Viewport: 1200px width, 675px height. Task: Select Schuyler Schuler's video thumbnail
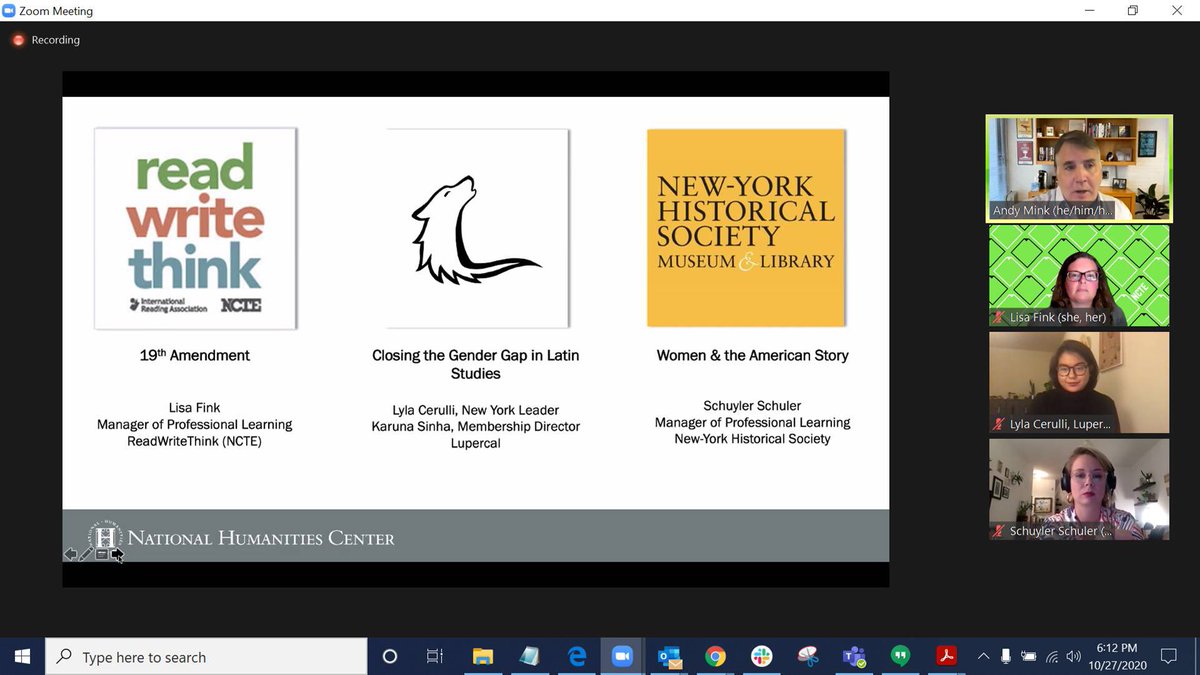tap(1079, 490)
